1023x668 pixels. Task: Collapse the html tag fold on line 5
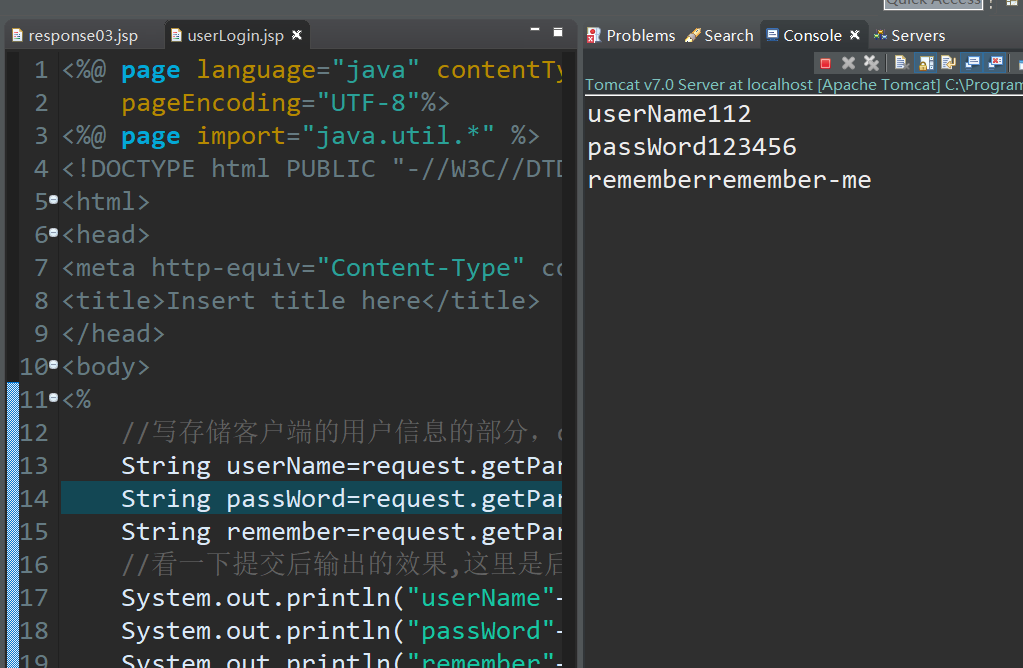pyautogui.click(x=53, y=200)
